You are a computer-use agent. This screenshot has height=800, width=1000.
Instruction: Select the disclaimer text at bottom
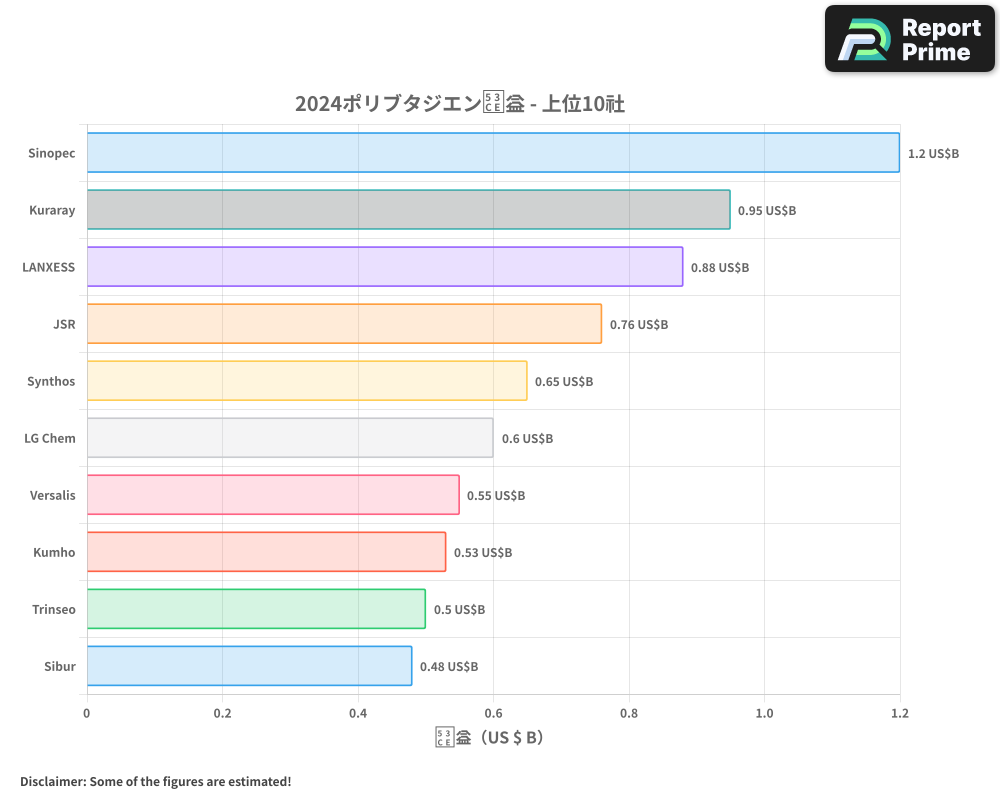(155, 781)
